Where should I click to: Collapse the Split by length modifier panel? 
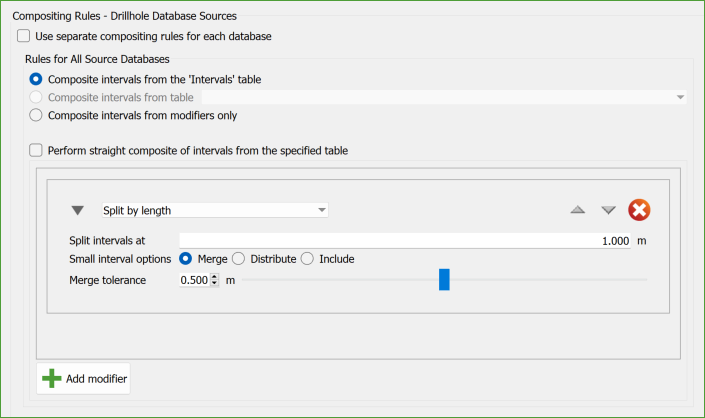(x=78, y=211)
